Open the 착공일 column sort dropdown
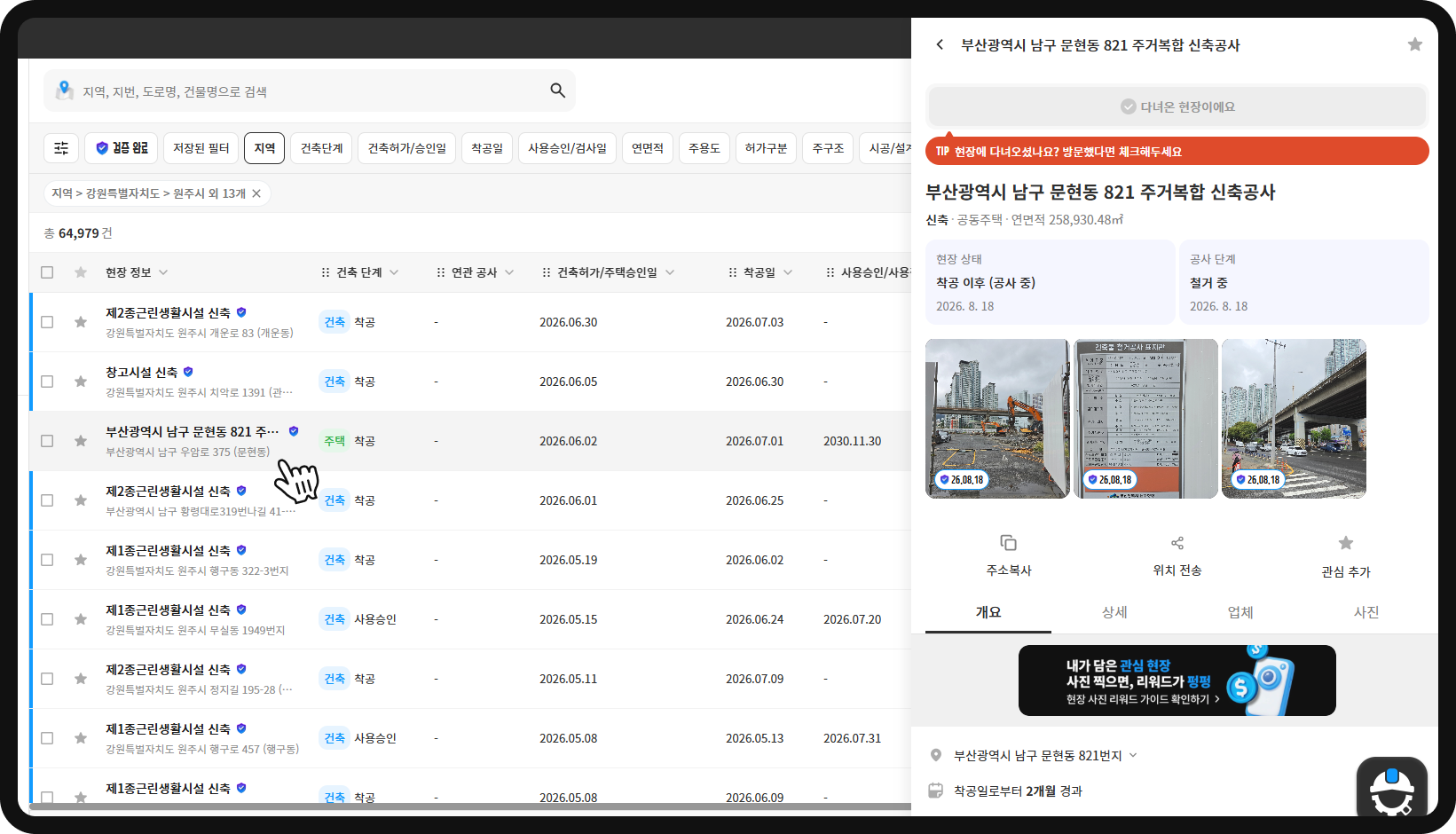This screenshot has width=1456, height=834. 788,272
